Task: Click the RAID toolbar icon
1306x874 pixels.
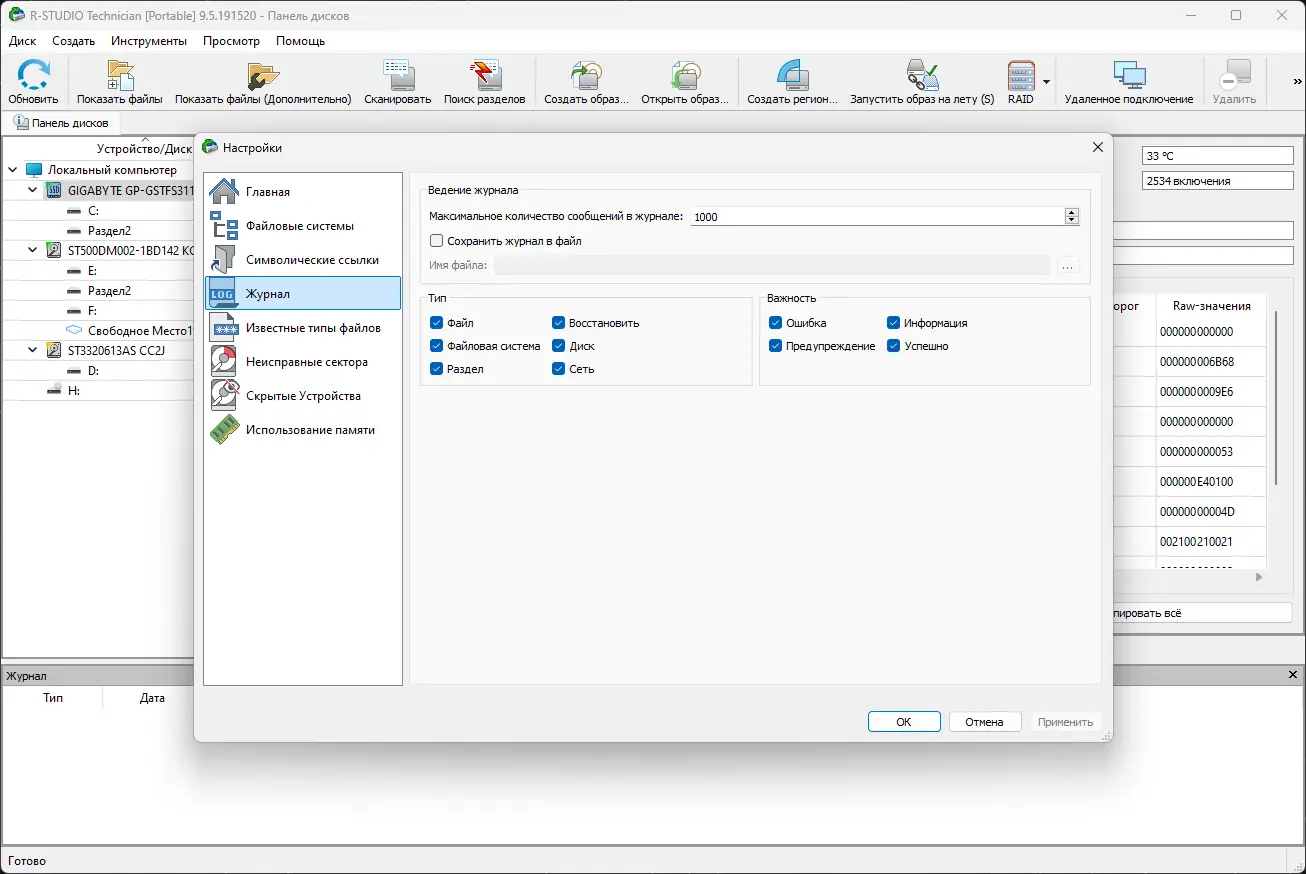Action: [1021, 82]
